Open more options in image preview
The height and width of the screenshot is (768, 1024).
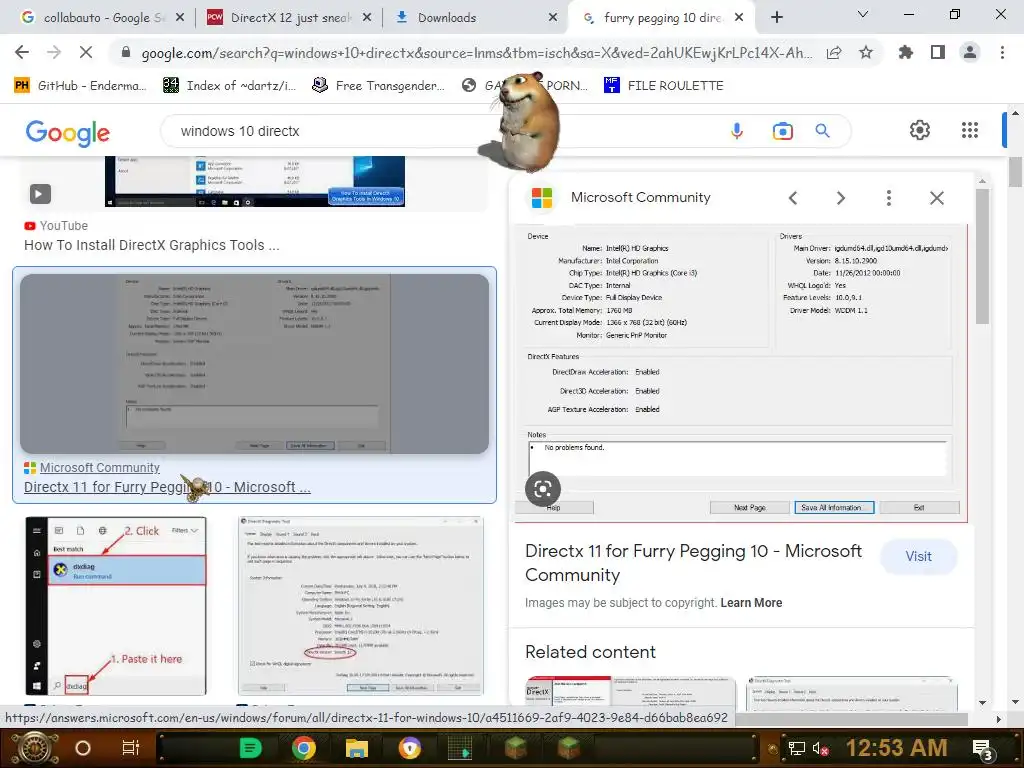(889, 198)
